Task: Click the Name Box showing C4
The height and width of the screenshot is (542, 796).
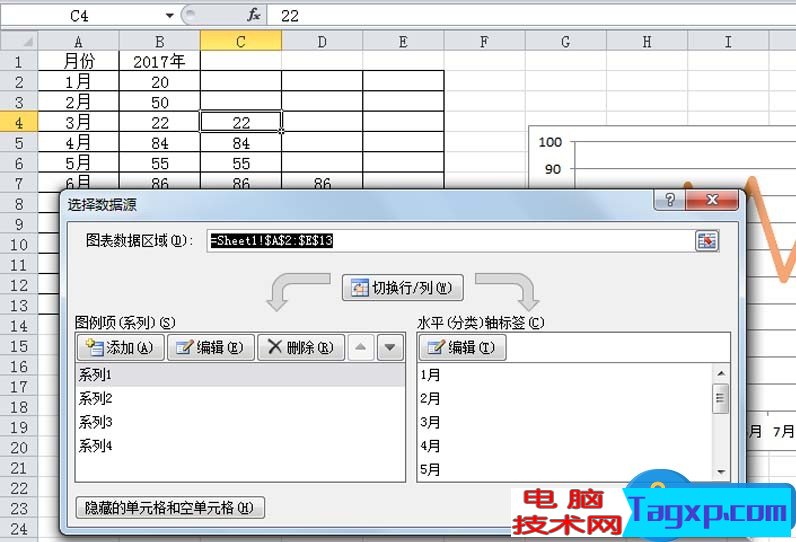Action: click(81, 16)
